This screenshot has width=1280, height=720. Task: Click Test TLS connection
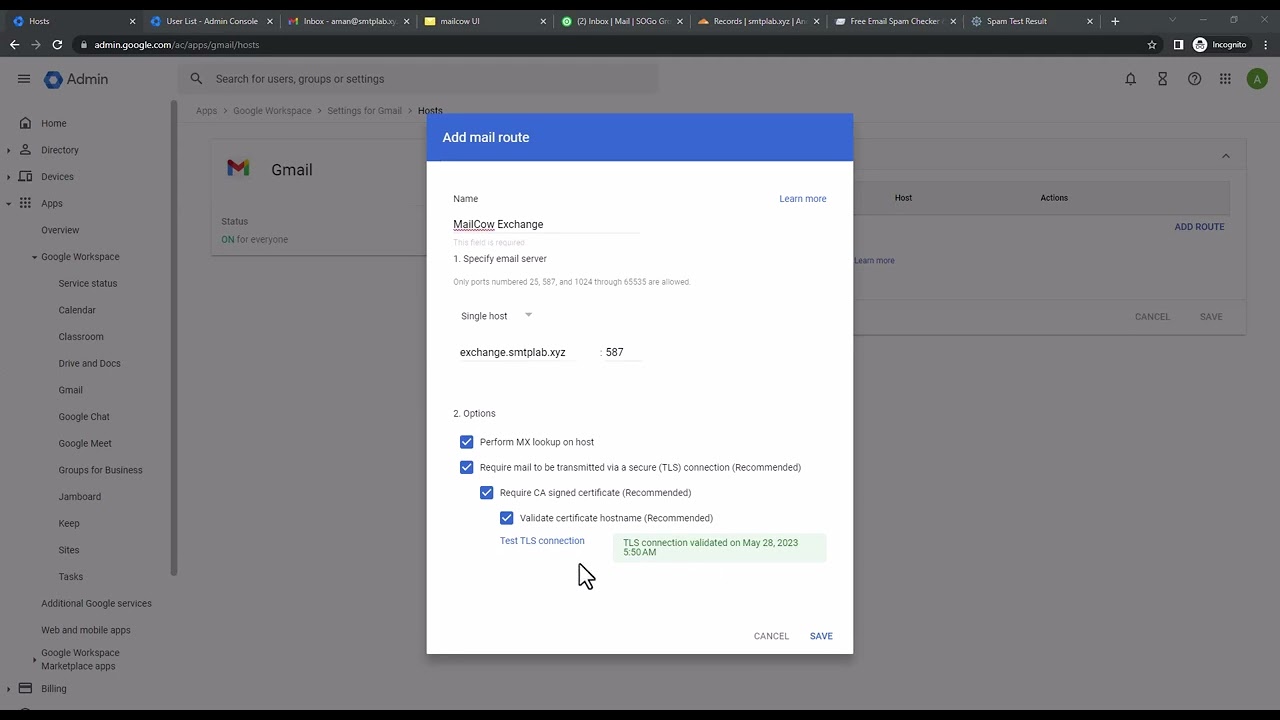pyautogui.click(x=542, y=541)
